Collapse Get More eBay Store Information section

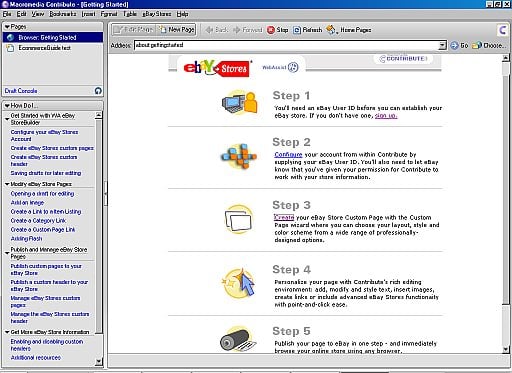[7, 332]
